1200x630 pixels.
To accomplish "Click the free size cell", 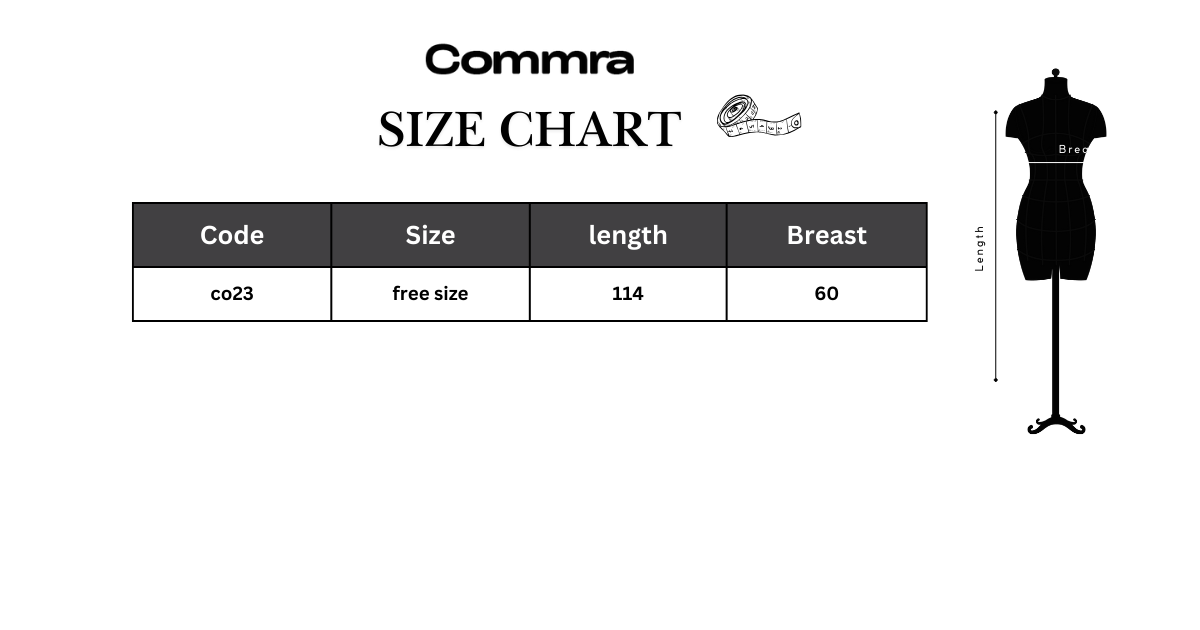I will pos(430,294).
